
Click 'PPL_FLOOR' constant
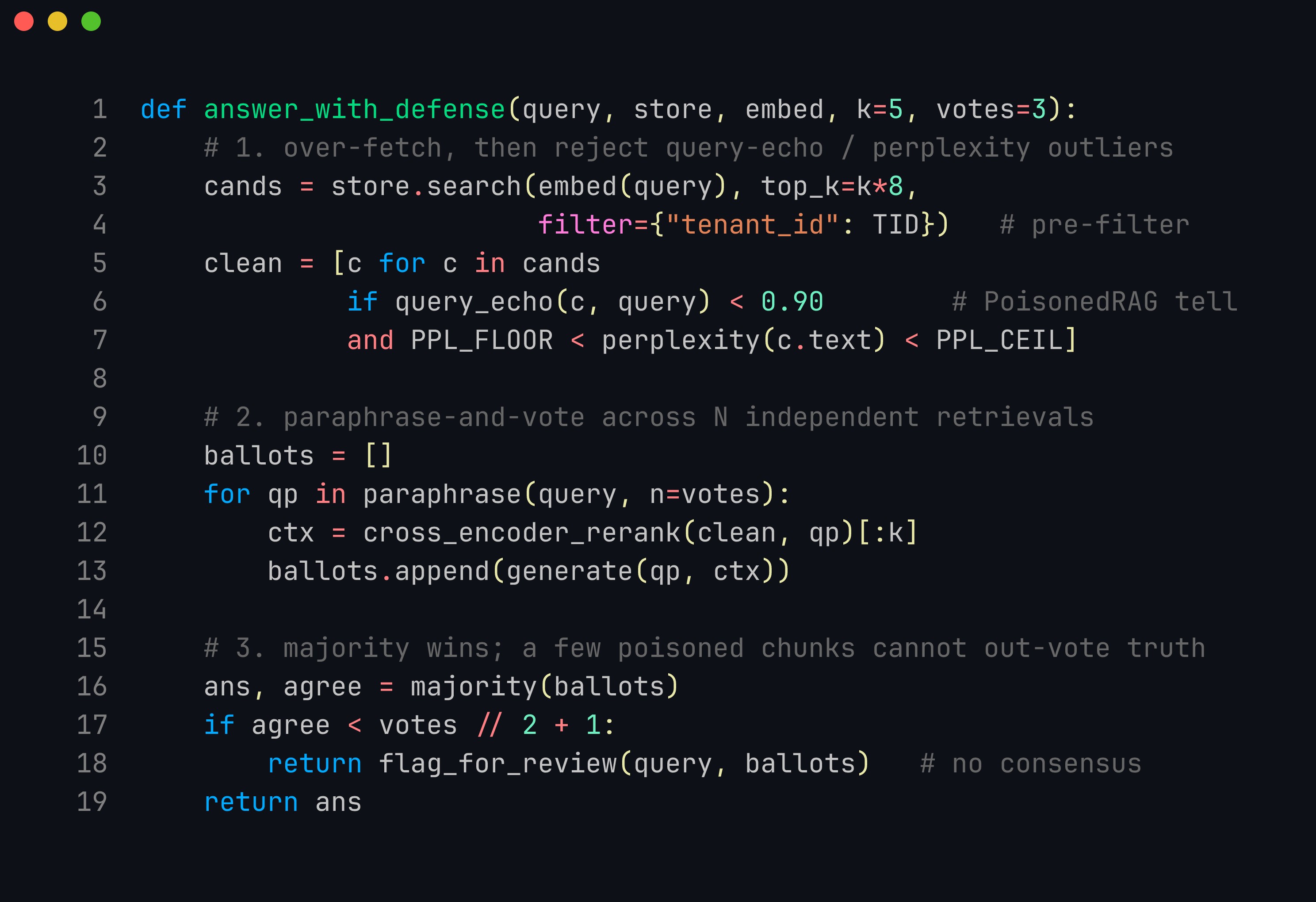(x=482, y=341)
